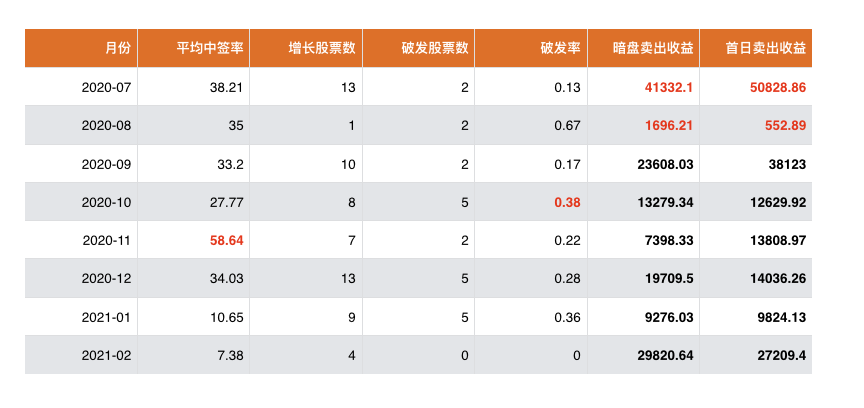
Task: Select the red 50828.86 cell
Action: (x=777, y=88)
